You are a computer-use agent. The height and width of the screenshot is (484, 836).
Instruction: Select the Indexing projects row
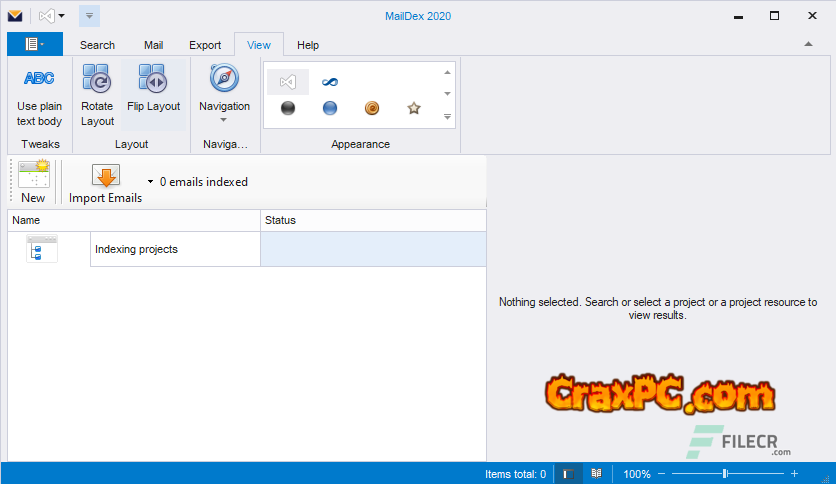175,249
